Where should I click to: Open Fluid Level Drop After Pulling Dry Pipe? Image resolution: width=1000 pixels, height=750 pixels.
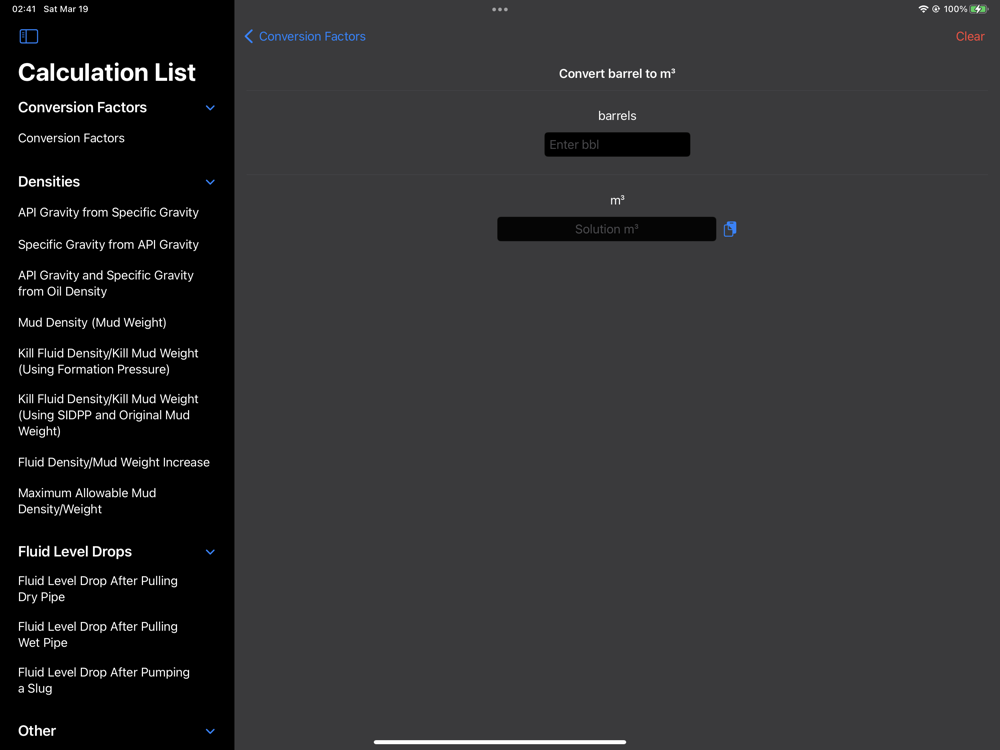98,589
